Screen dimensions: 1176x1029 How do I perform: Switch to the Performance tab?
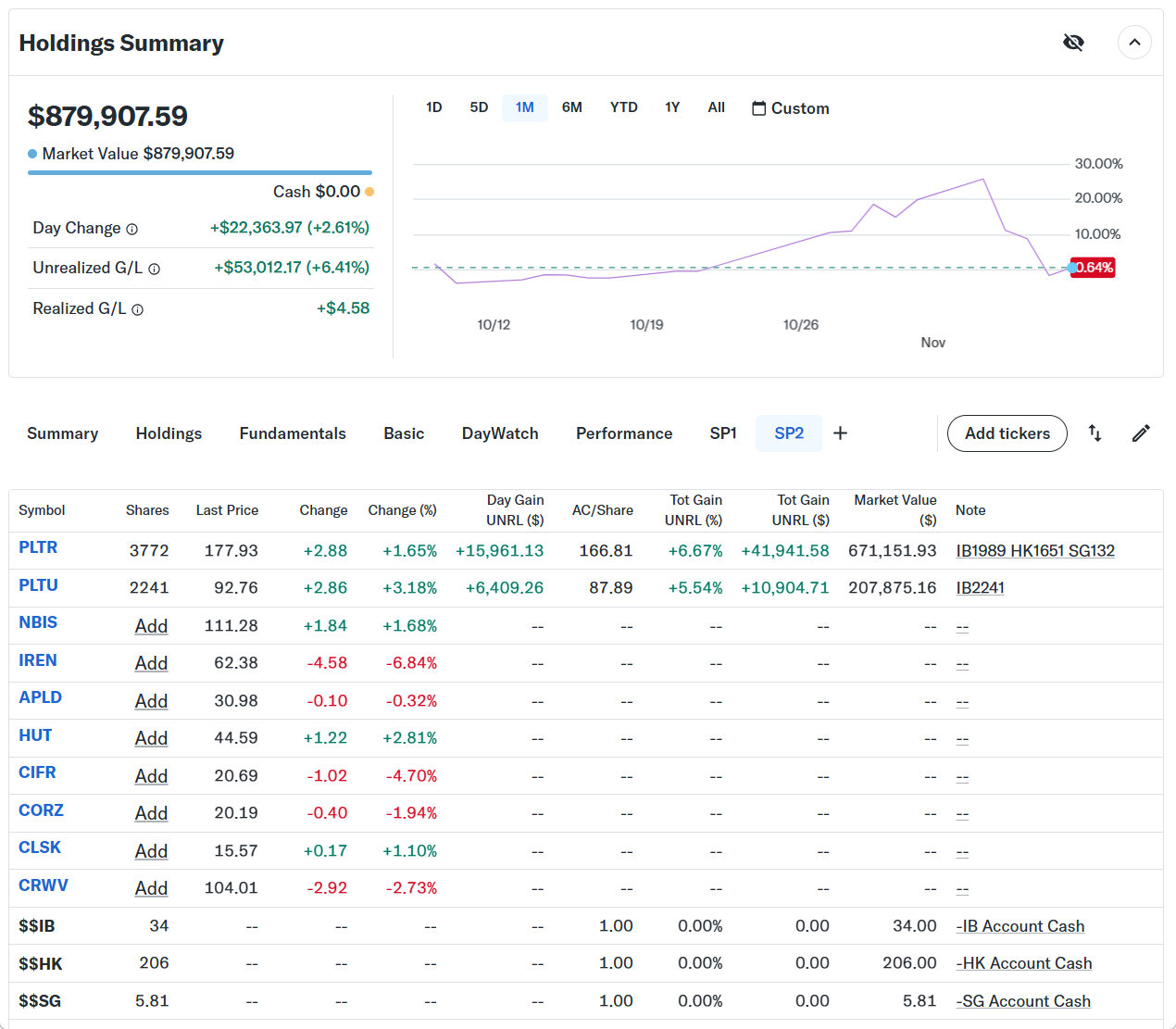624,433
